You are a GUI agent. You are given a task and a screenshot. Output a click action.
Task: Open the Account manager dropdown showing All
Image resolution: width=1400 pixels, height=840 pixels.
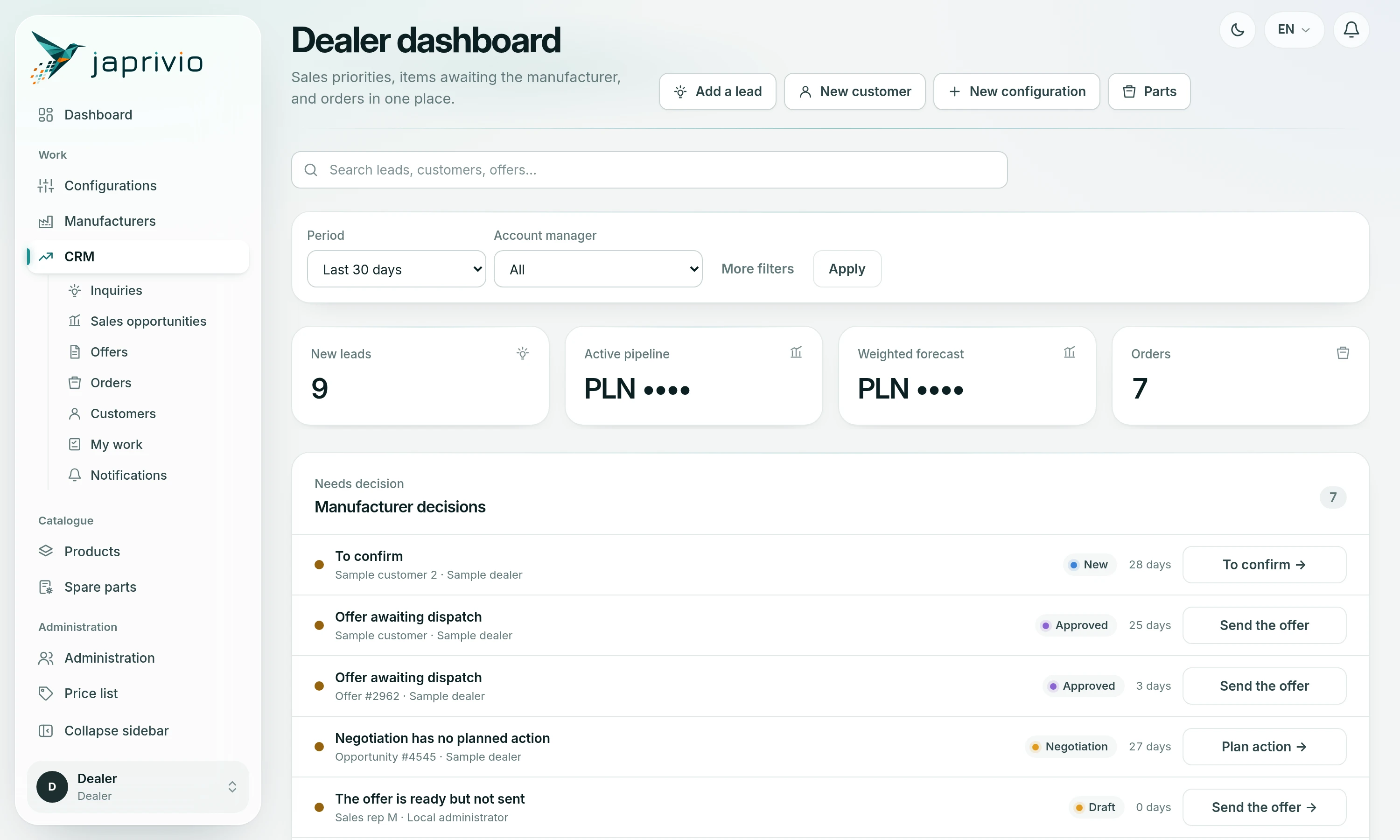598,269
